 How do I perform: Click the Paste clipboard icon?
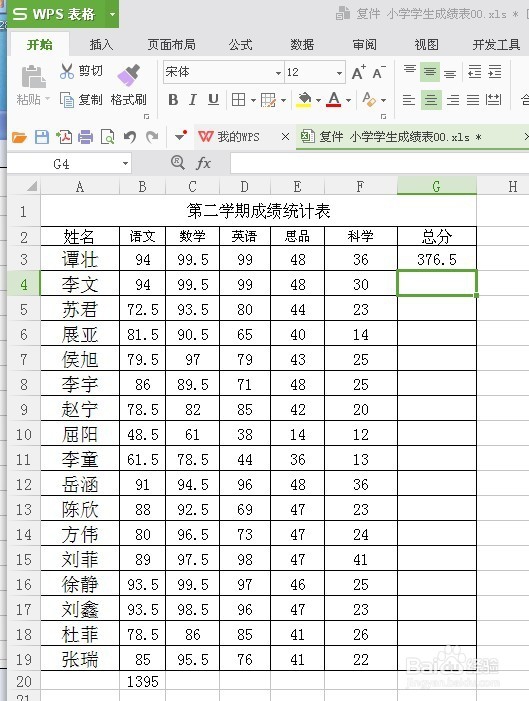click(x=33, y=76)
